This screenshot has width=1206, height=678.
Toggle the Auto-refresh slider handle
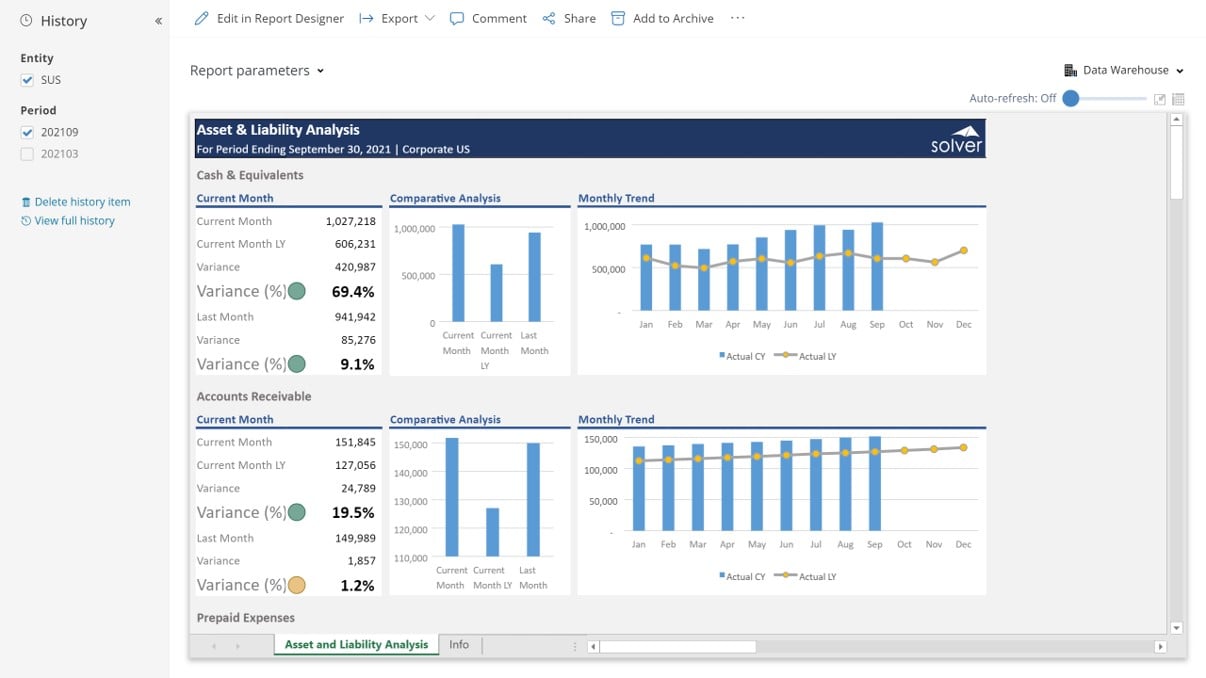(x=1071, y=98)
